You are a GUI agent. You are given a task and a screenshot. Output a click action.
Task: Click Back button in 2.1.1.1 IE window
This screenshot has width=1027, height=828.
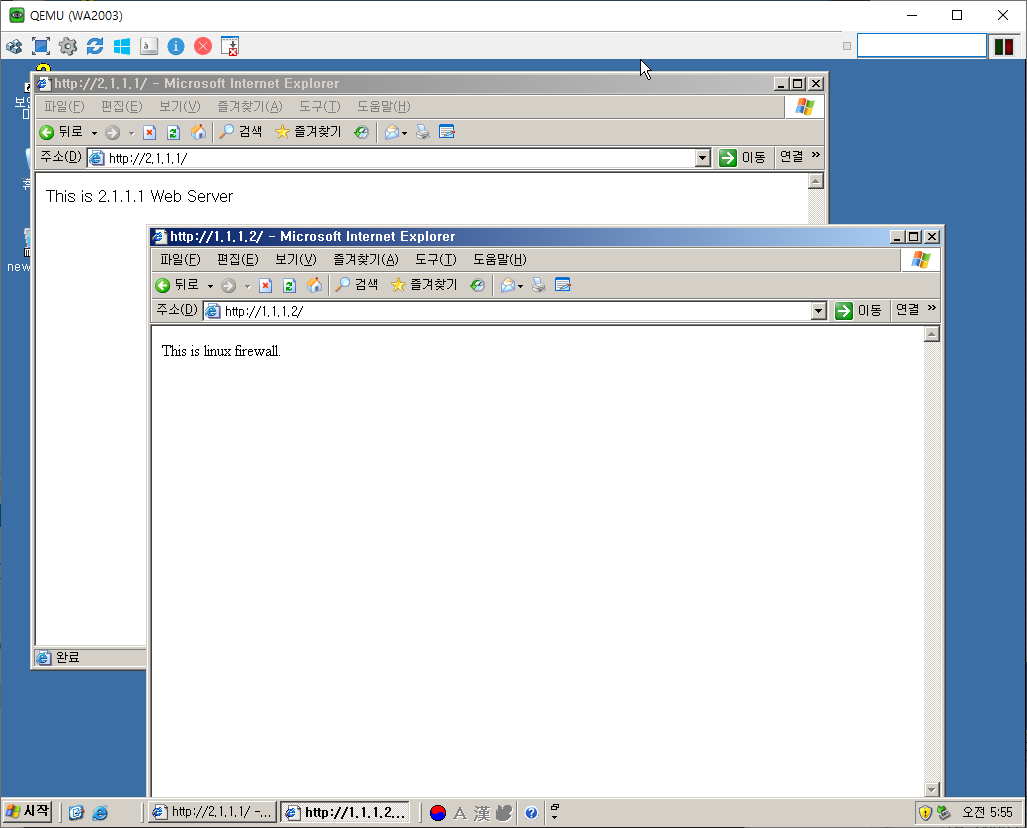tap(62, 132)
